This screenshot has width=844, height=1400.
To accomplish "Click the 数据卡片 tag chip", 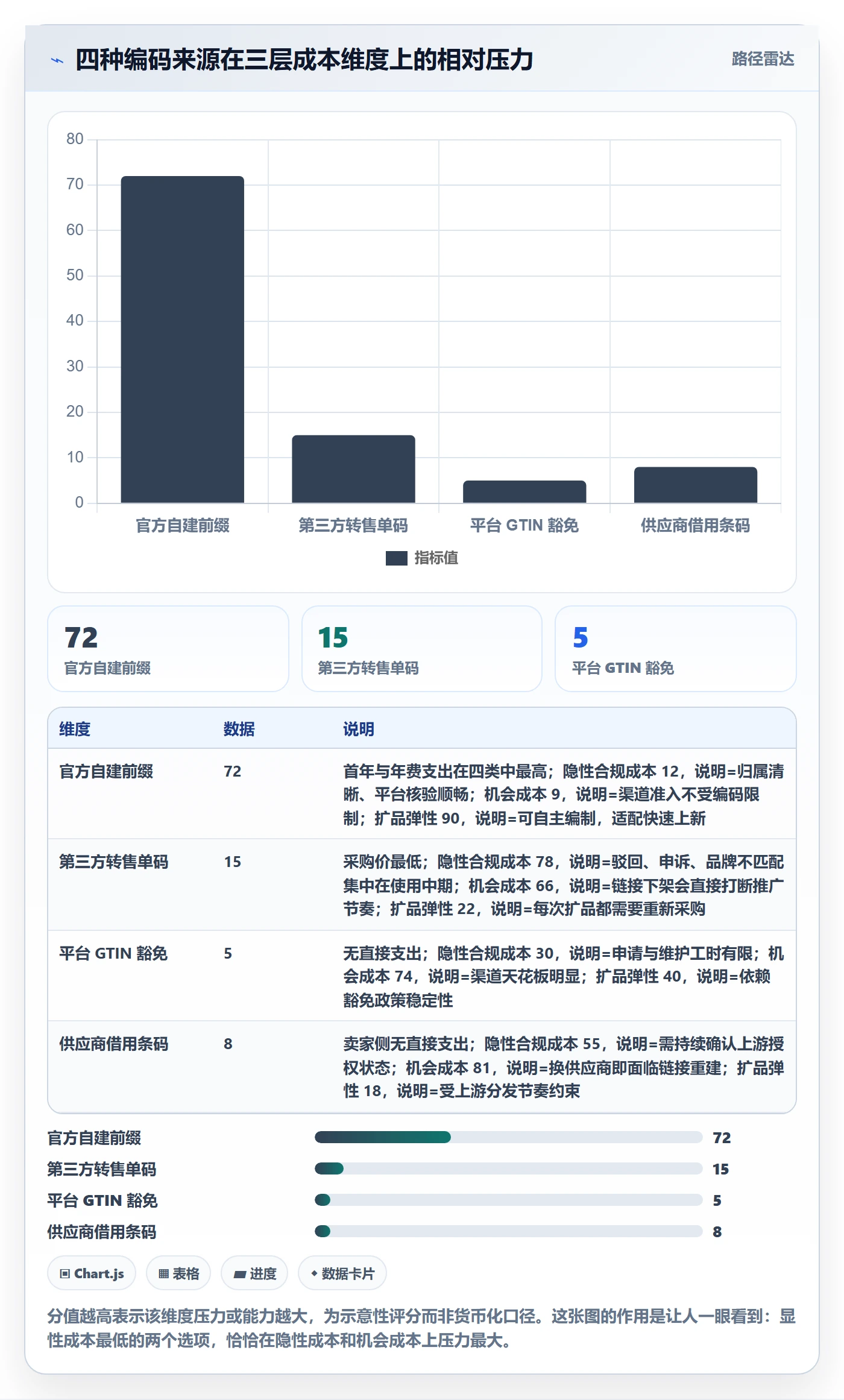I will click(342, 1273).
